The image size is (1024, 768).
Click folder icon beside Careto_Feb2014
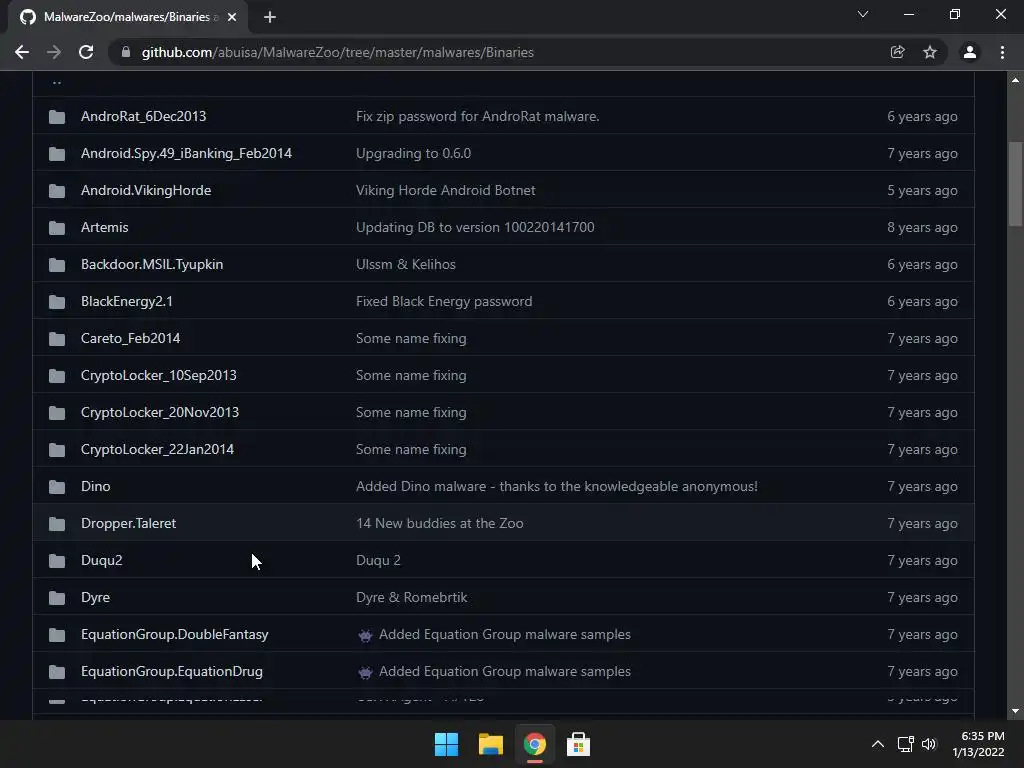(x=57, y=339)
